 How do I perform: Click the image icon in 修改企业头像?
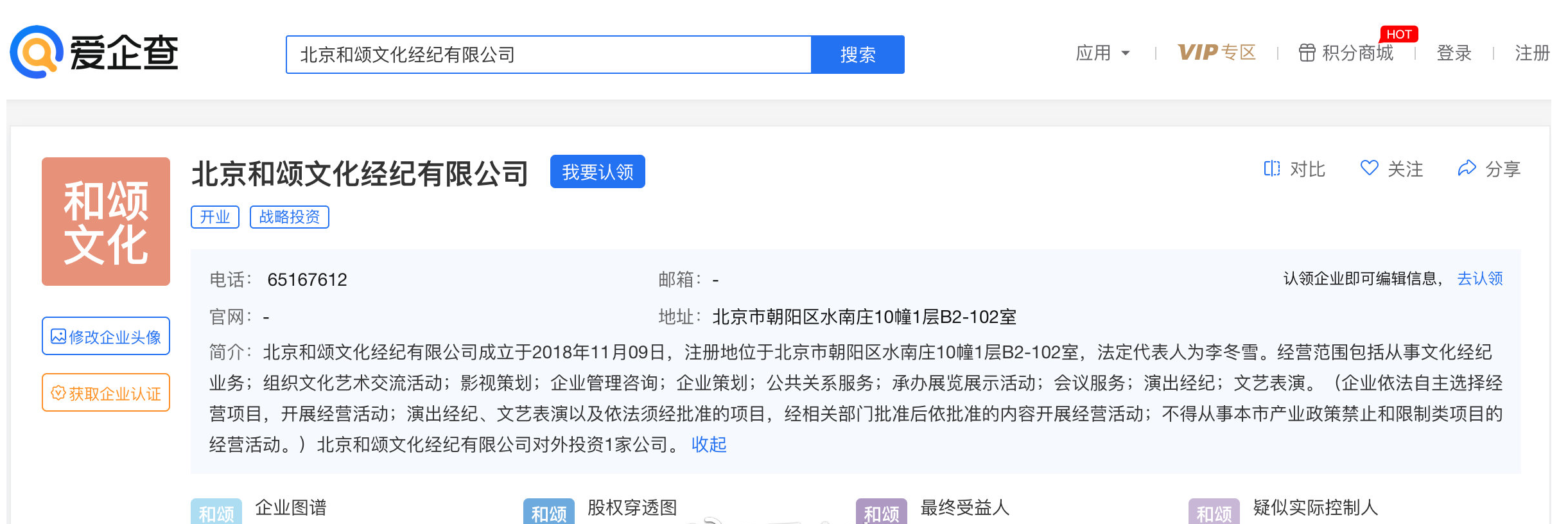click(x=58, y=336)
